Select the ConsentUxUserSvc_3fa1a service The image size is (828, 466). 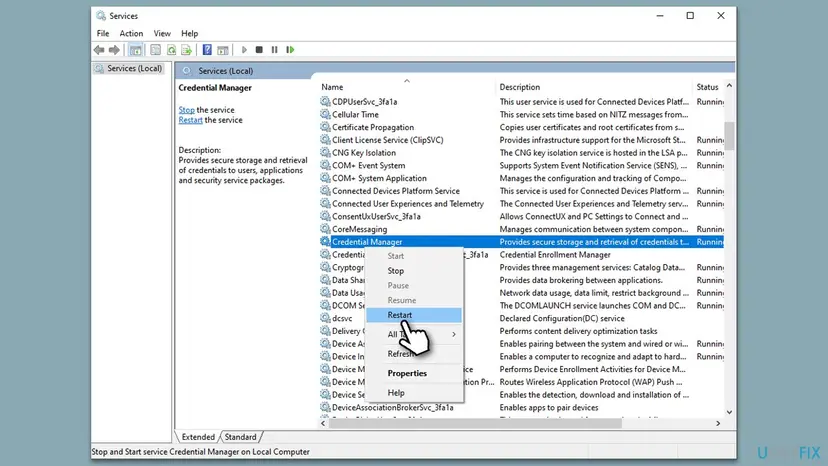tap(376, 216)
